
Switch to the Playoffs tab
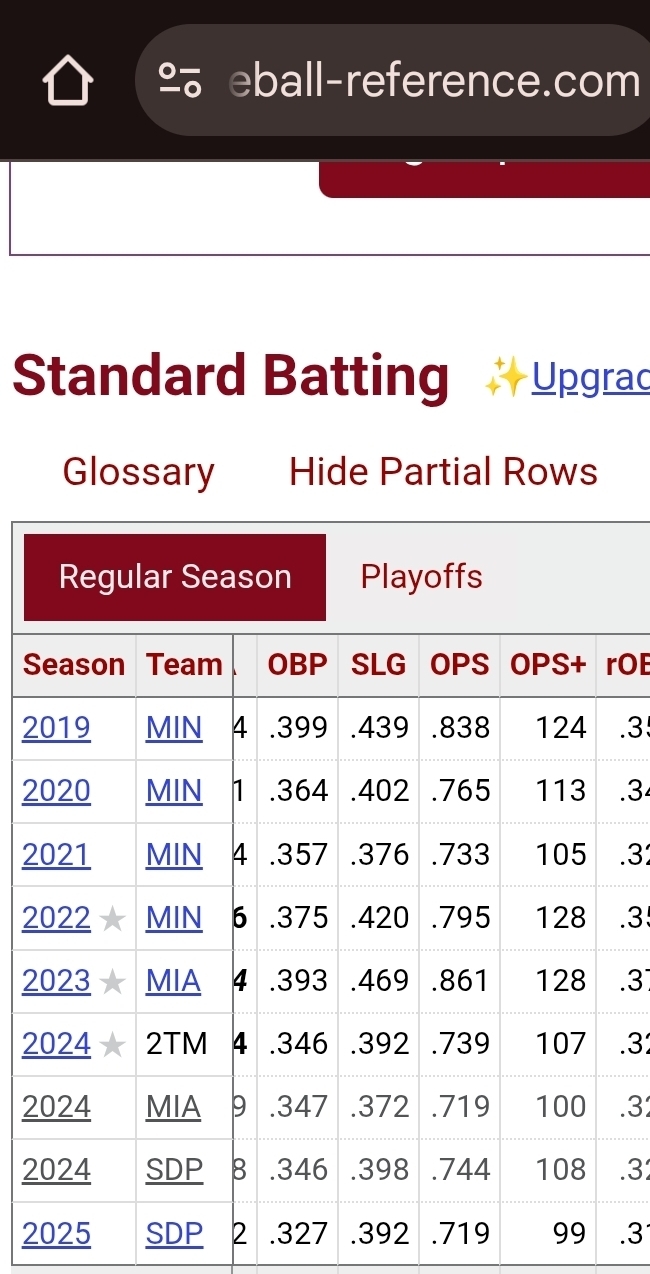pos(421,577)
